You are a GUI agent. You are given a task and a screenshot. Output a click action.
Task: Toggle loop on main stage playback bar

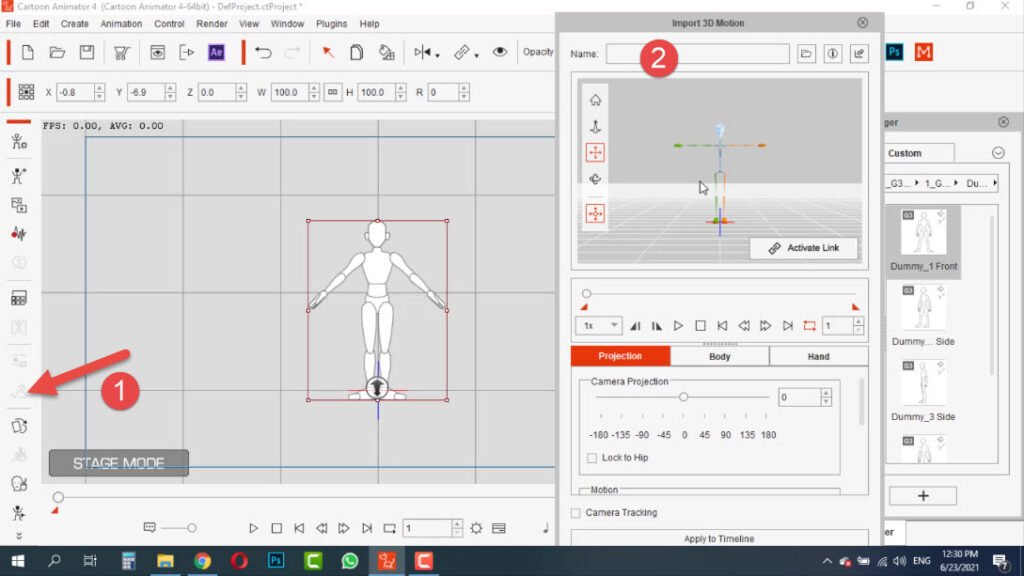coord(389,528)
